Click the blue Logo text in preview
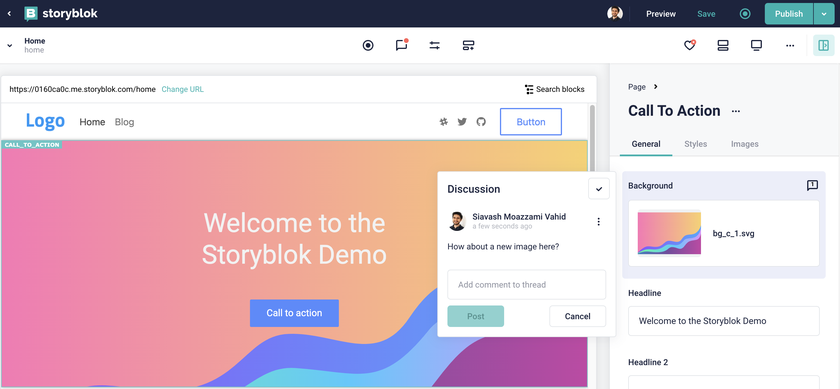Image resolution: width=840 pixels, height=389 pixels. click(x=45, y=121)
